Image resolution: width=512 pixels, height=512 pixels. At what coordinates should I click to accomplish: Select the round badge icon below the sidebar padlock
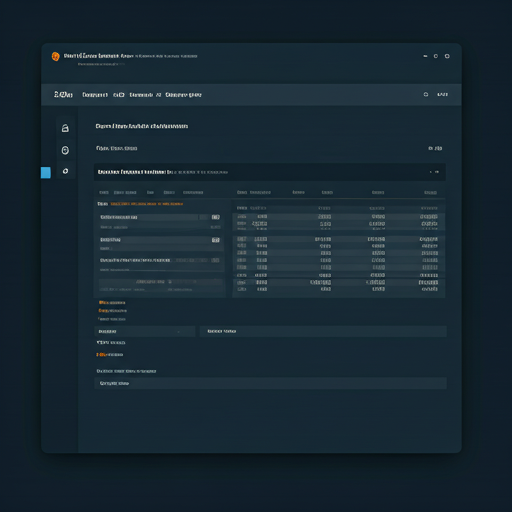pos(65,150)
